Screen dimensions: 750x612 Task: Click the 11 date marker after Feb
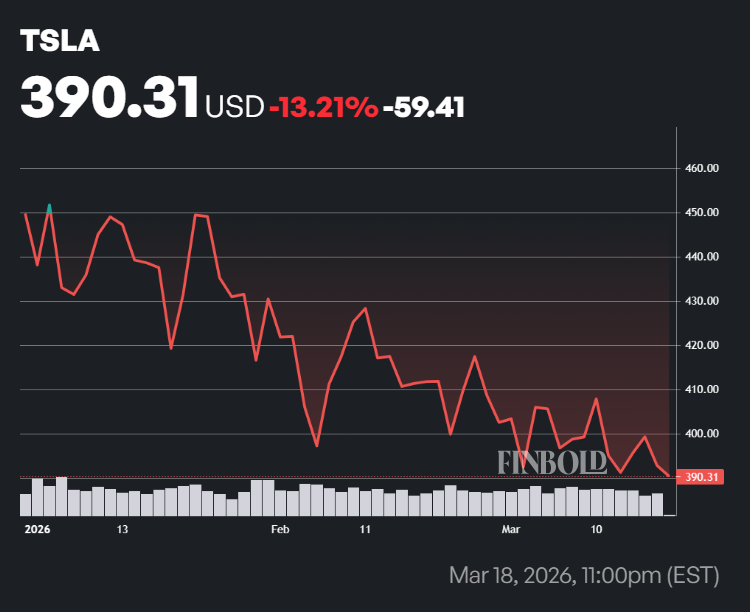point(364,528)
